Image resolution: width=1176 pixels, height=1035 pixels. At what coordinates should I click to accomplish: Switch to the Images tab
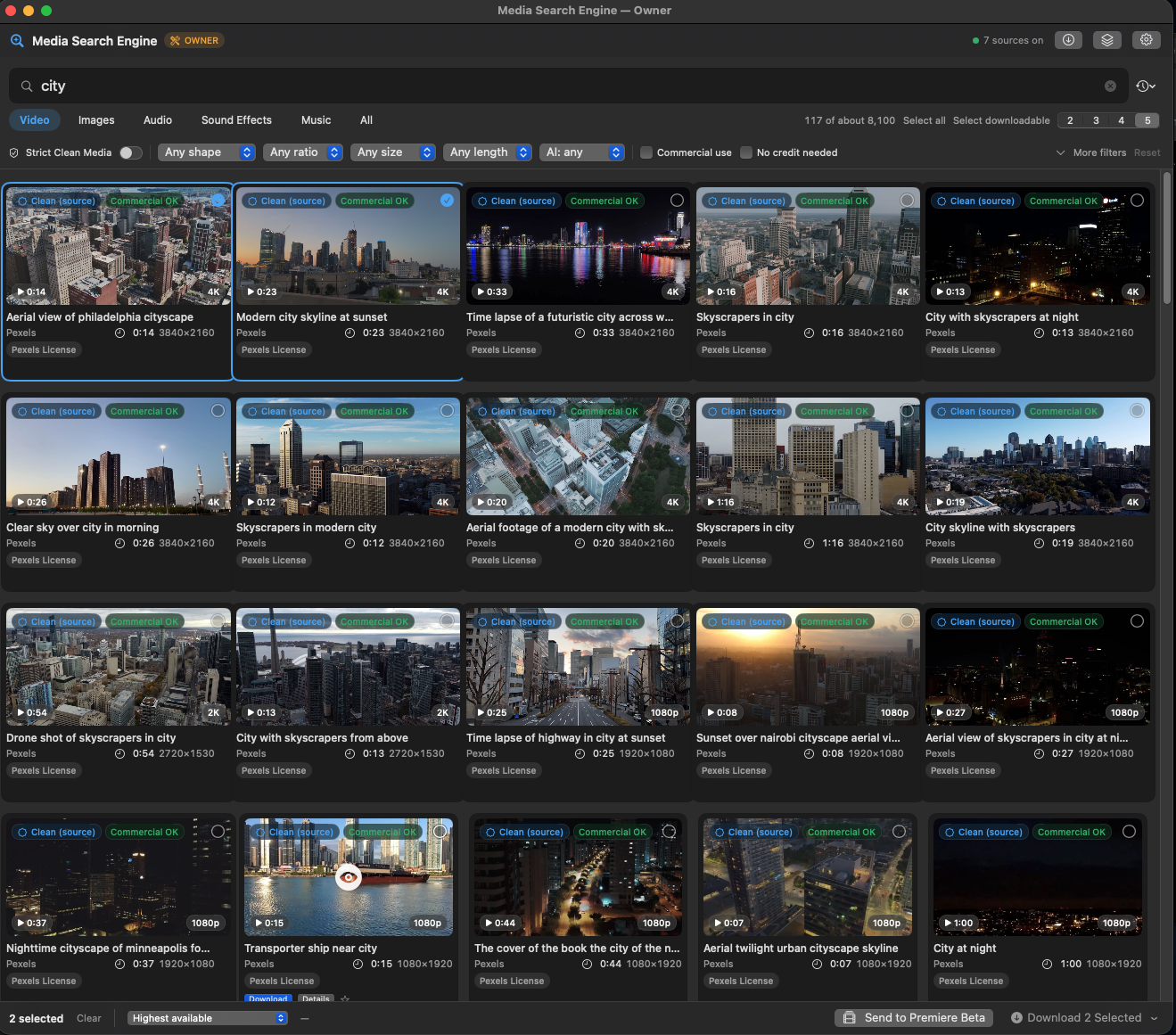tap(96, 120)
